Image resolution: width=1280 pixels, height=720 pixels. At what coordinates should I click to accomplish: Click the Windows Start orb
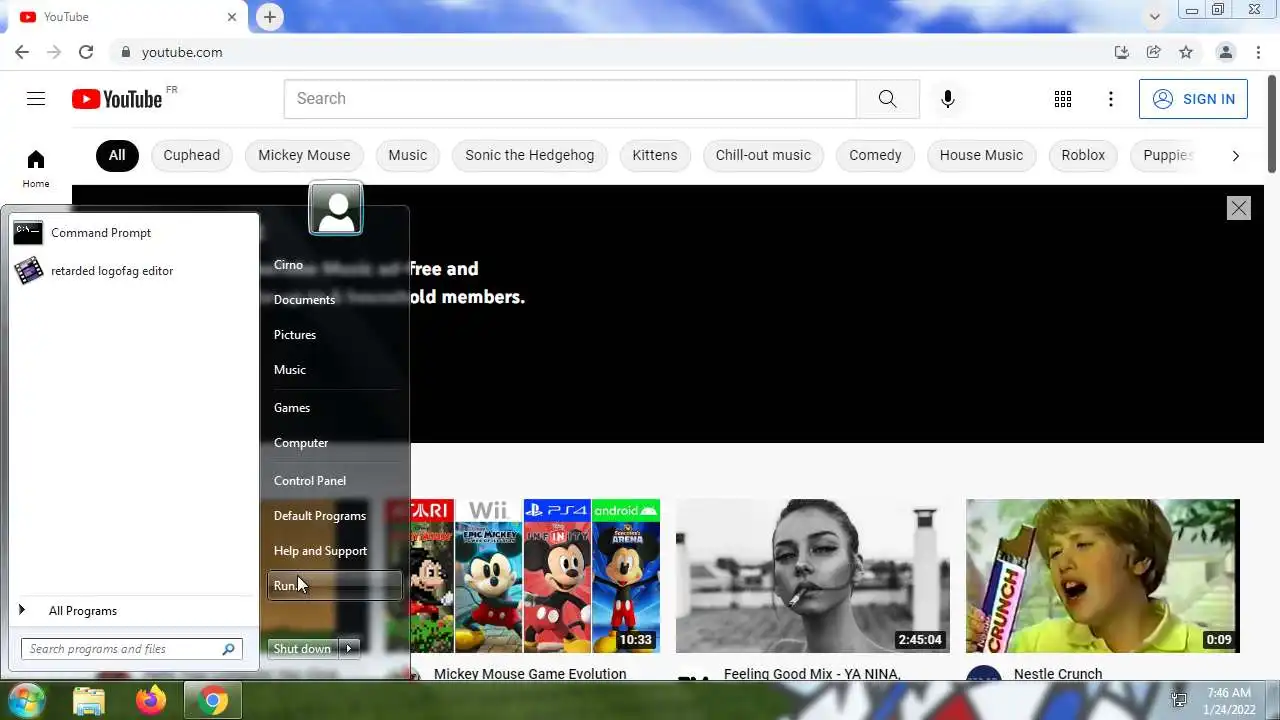[x=27, y=700]
